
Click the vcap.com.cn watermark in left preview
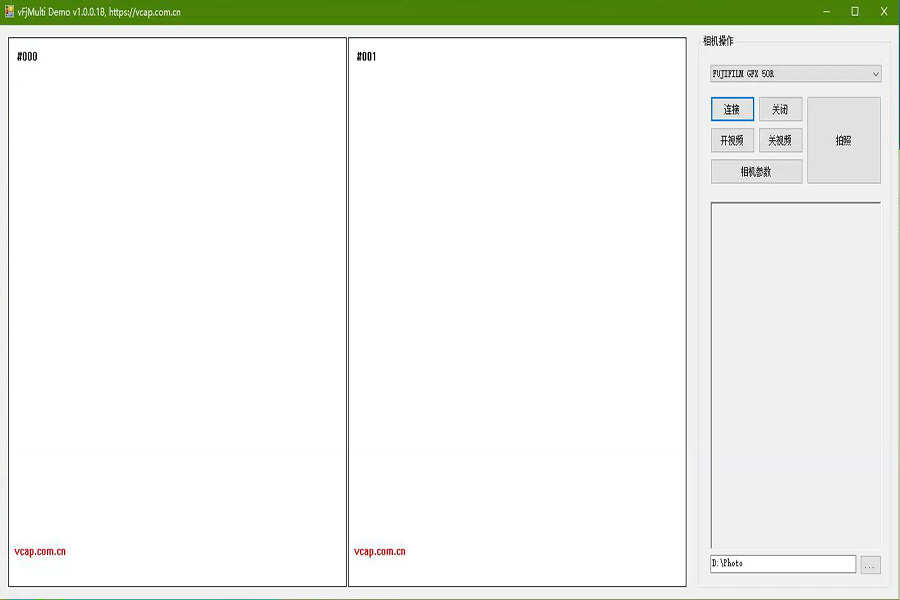click(x=38, y=550)
